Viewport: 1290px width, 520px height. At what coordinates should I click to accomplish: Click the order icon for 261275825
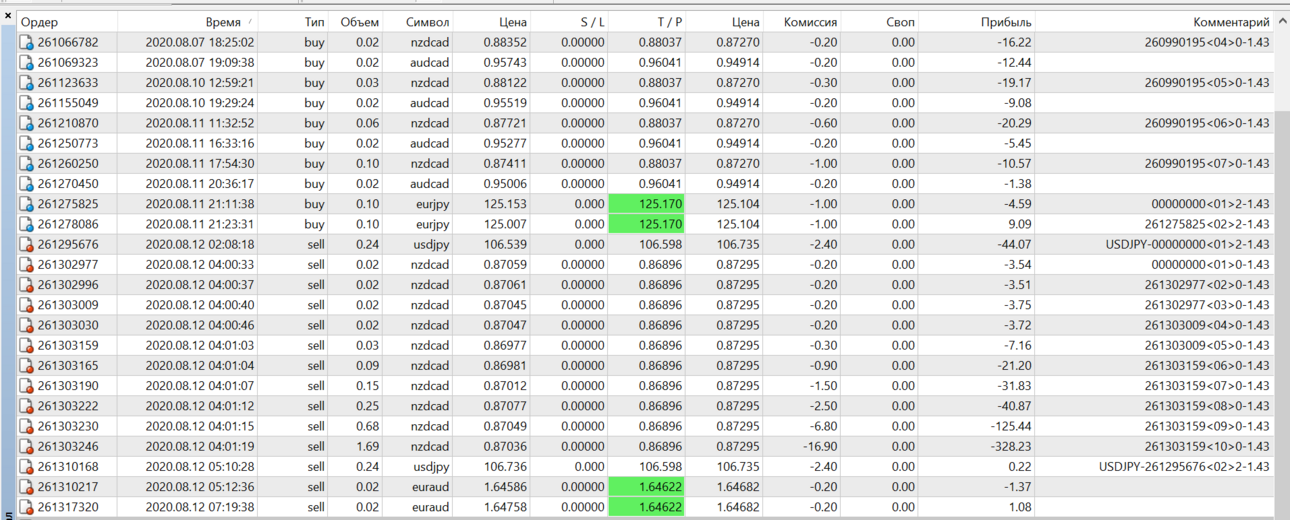tap(27, 204)
